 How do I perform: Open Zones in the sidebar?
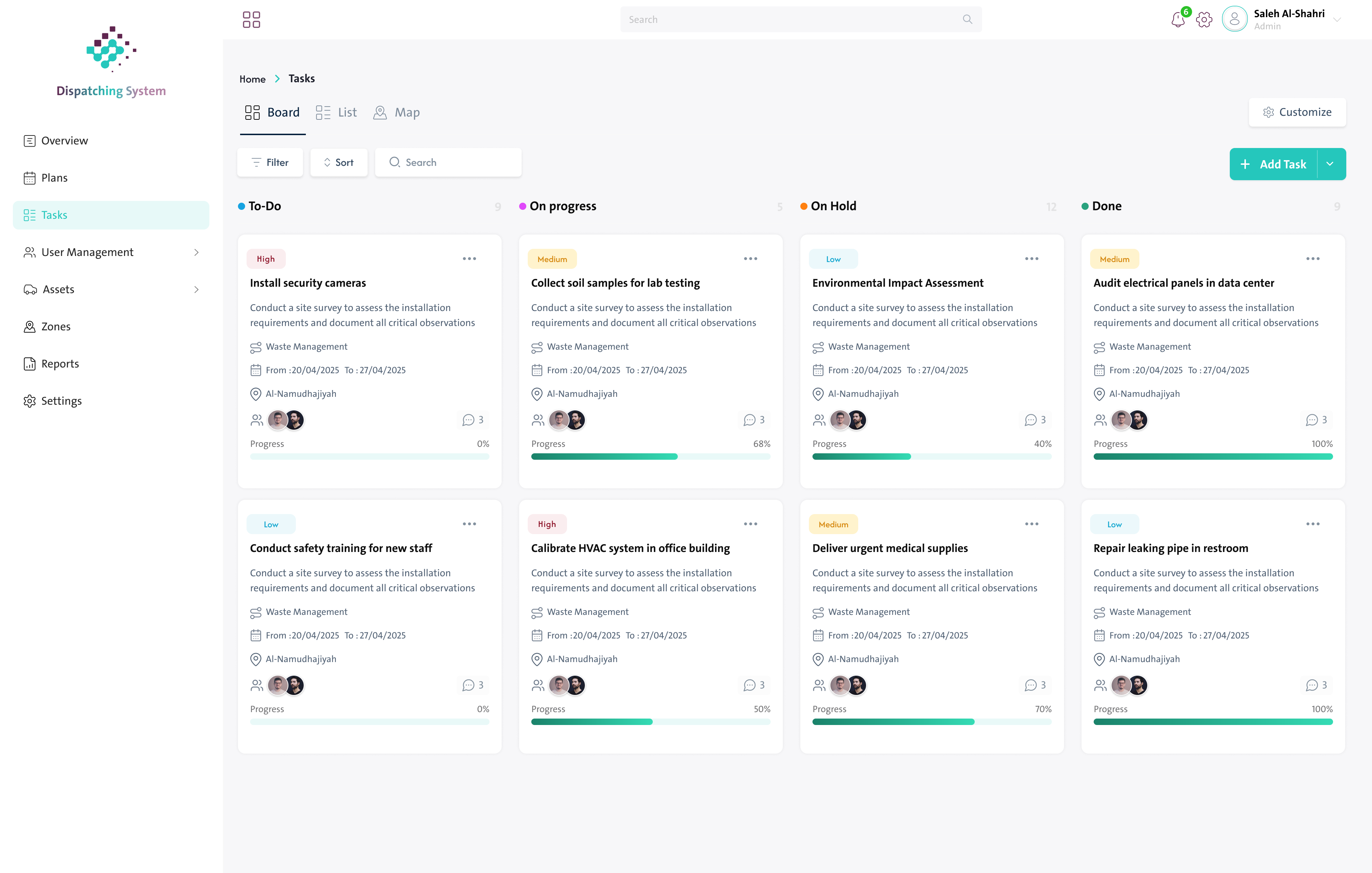111,327
